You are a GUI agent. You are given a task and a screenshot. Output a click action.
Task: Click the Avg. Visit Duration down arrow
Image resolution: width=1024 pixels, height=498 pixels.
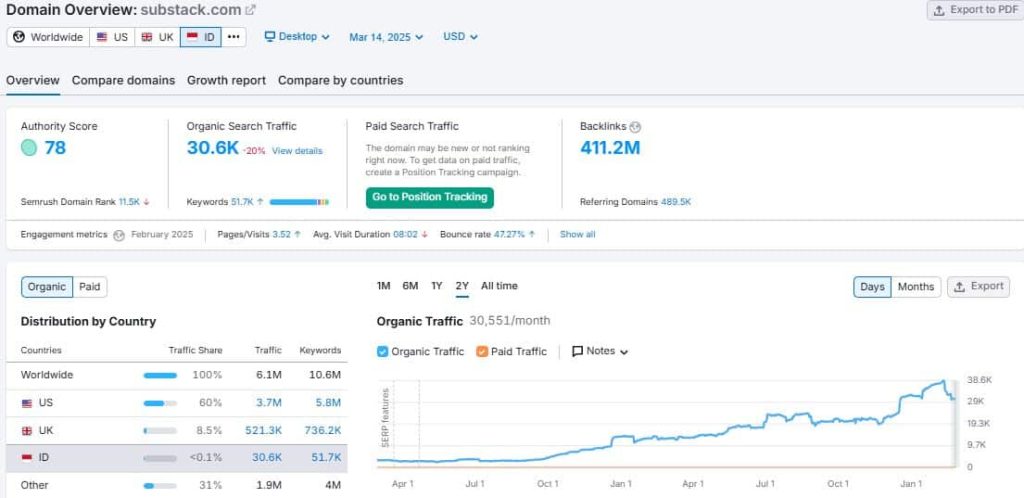tap(424, 234)
